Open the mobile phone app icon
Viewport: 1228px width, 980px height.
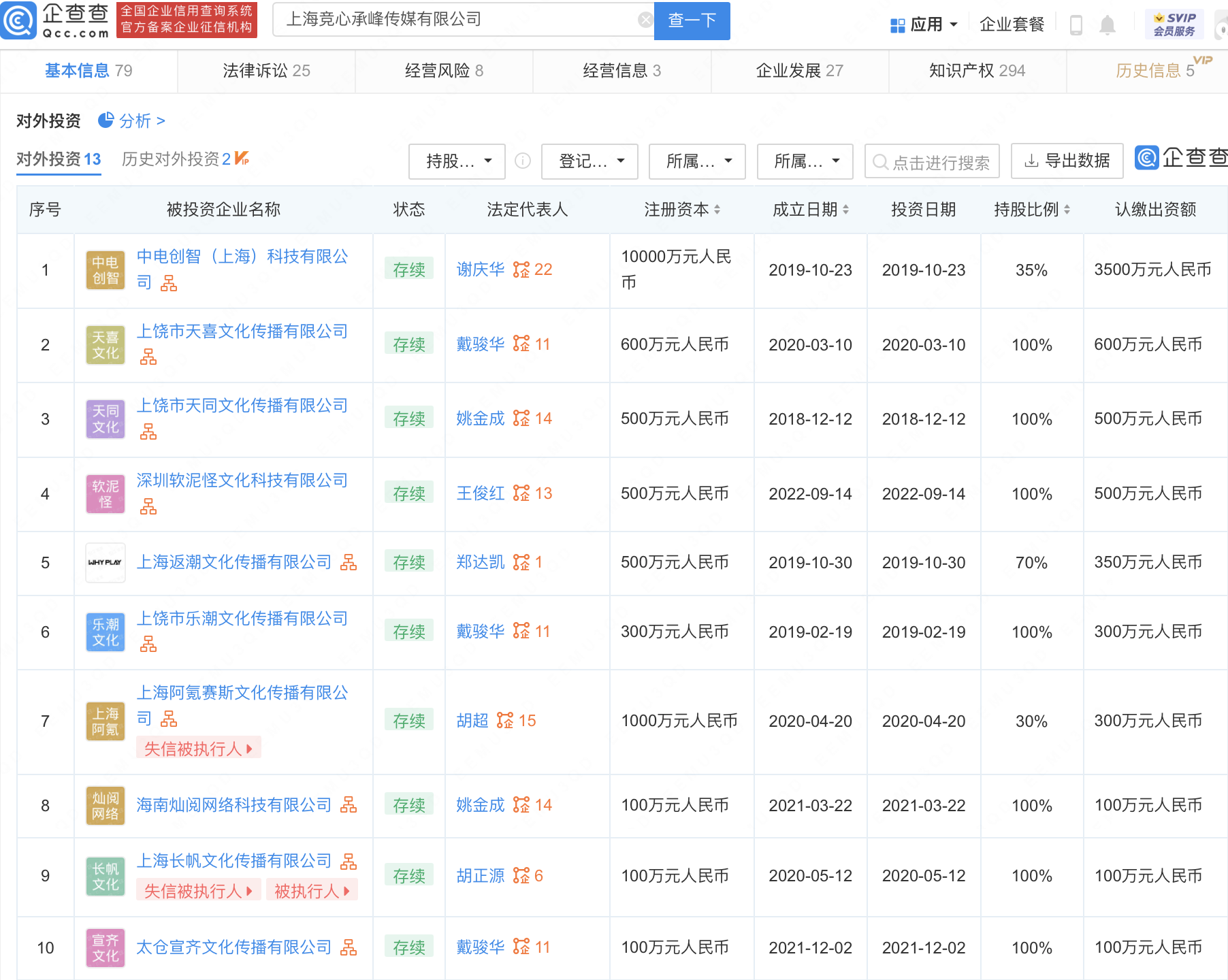click(x=1076, y=25)
